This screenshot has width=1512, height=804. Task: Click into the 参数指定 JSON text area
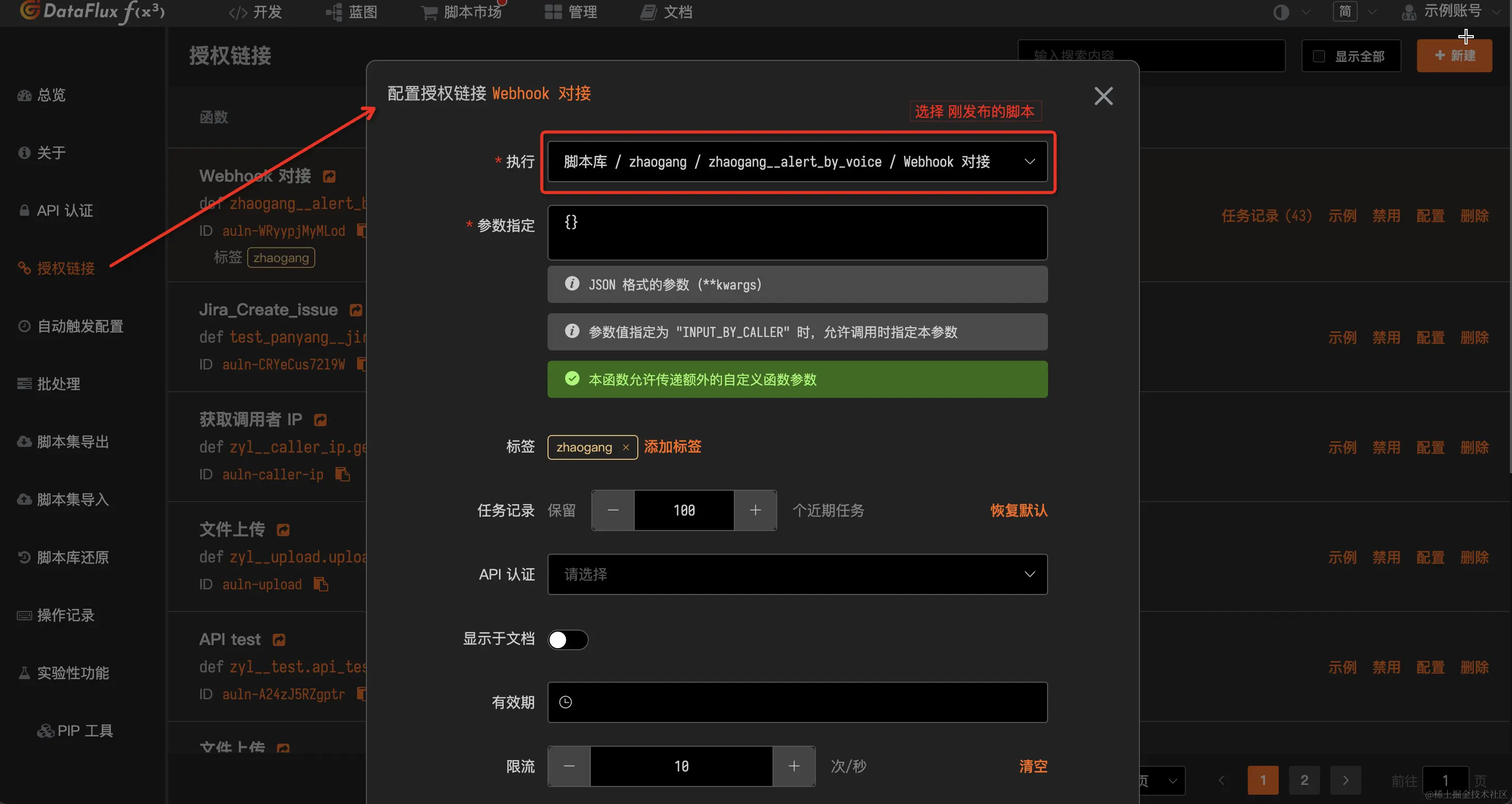796,233
